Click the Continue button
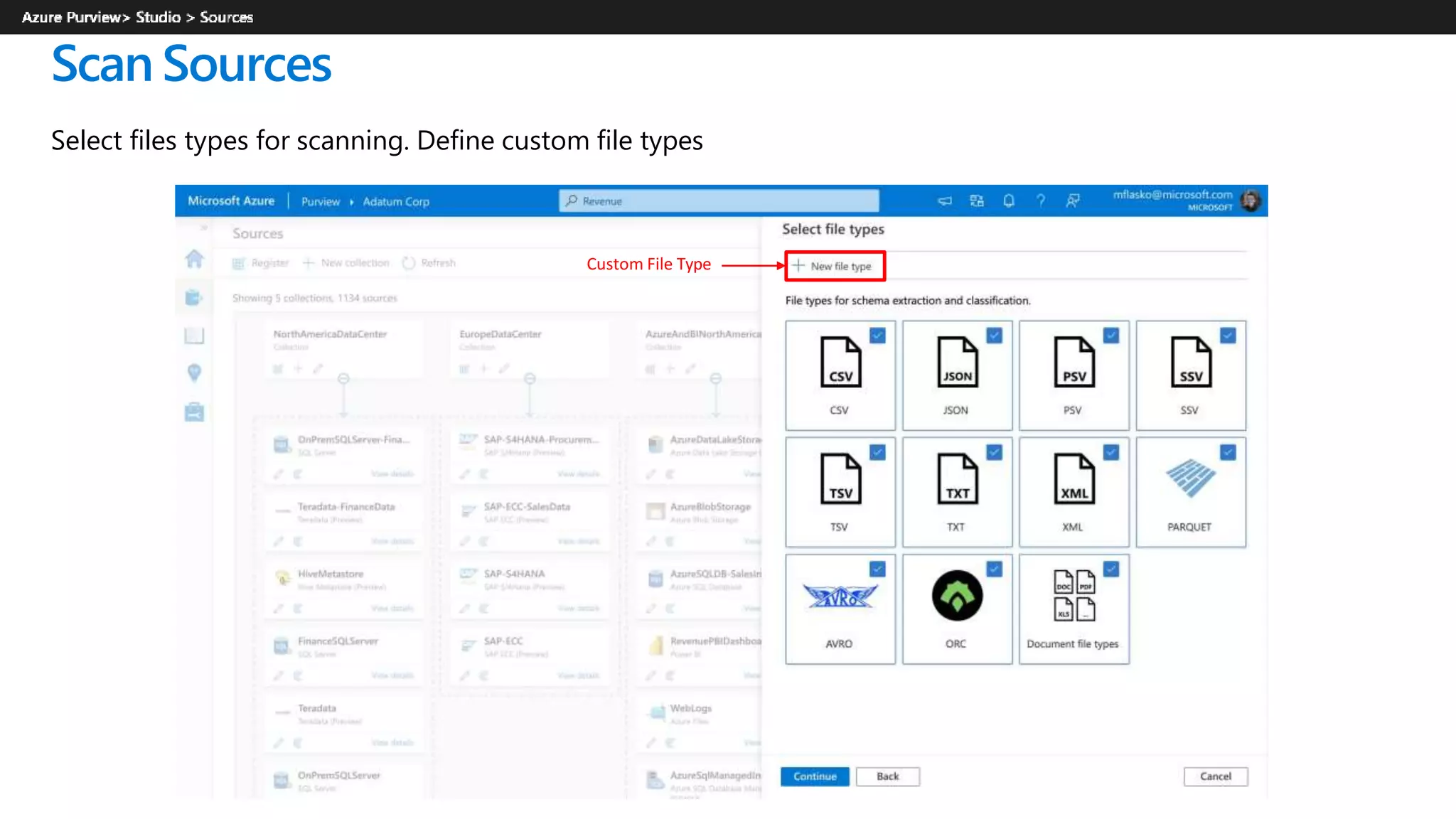This screenshot has height=819, width=1456. coord(815,776)
